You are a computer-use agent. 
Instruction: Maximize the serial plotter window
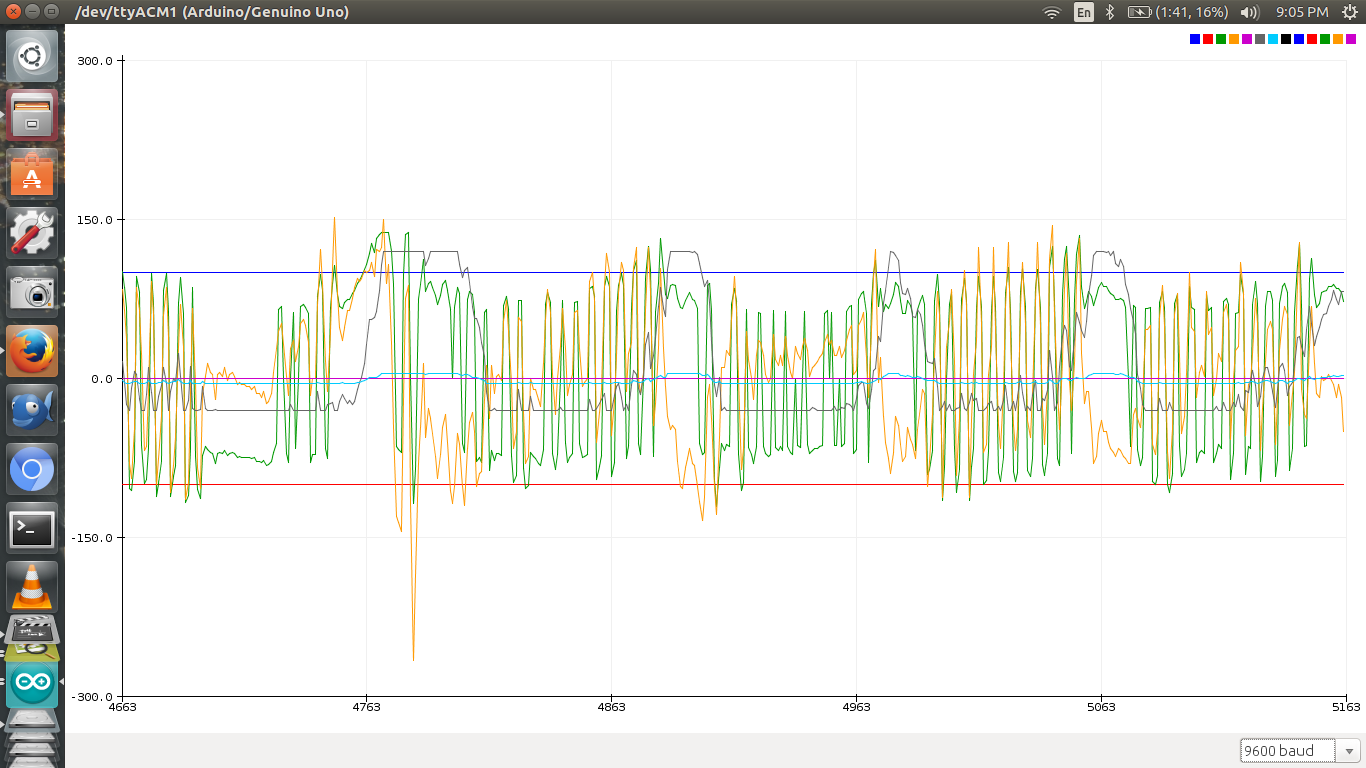point(51,12)
